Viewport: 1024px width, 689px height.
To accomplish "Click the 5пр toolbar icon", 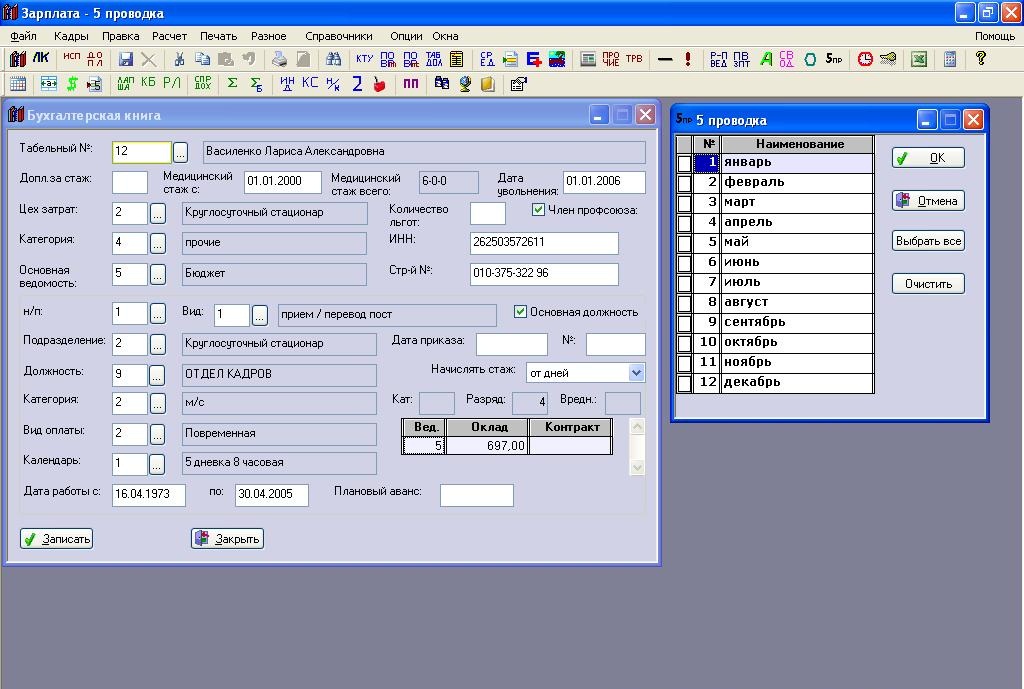I will click(834, 59).
